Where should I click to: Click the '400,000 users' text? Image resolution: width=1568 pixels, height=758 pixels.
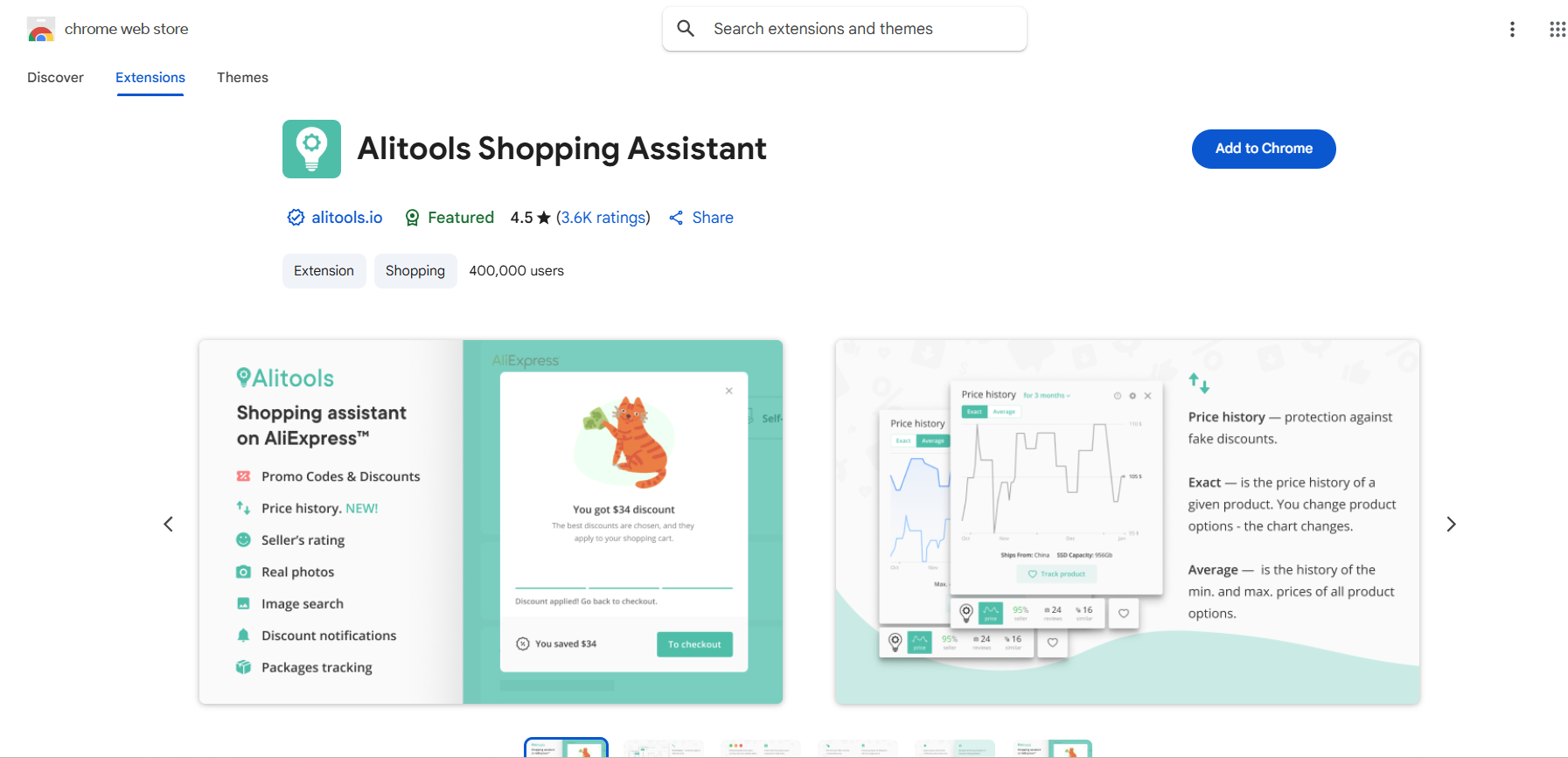[x=517, y=271]
